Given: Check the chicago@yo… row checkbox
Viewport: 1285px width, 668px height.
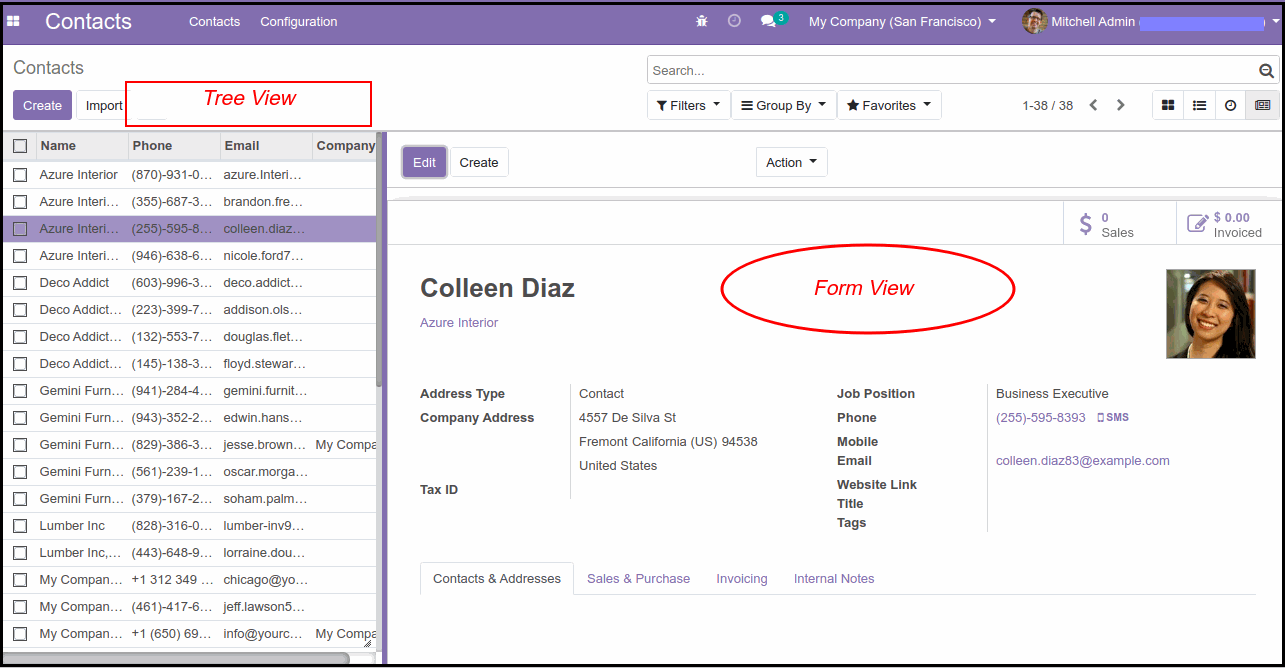Looking at the screenshot, I should point(20,580).
